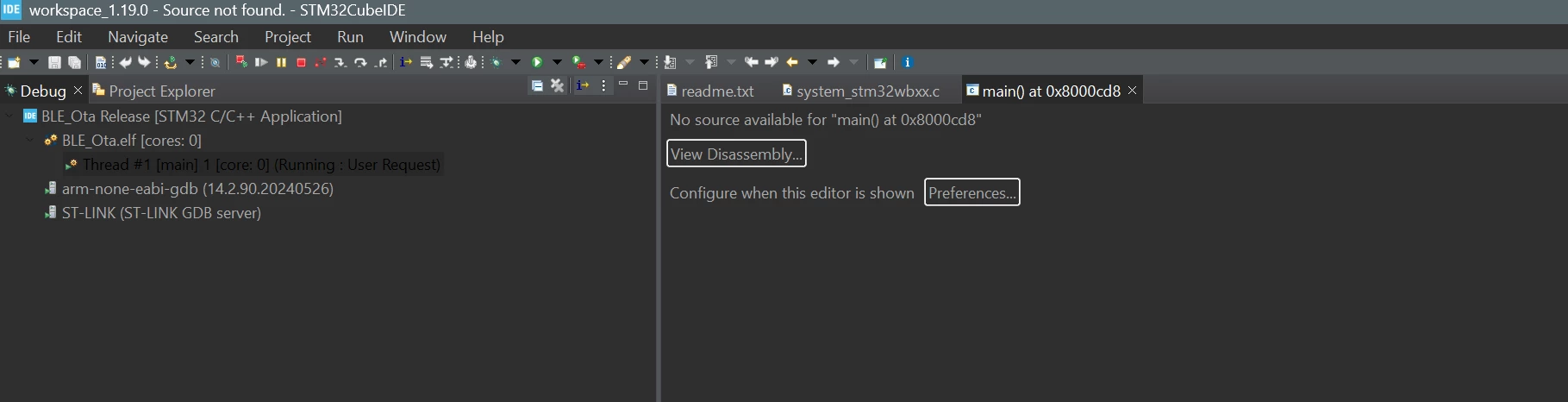Click the Preferences button
This screenshot has width=1568, height=402.
tap(971, 192)
